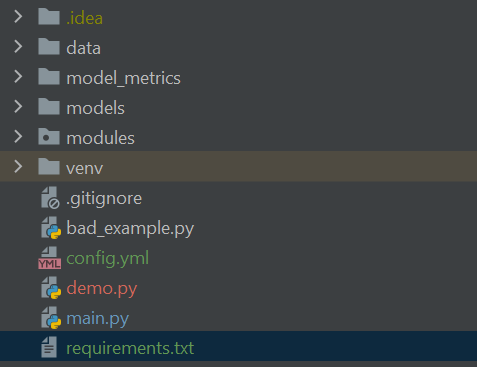Expand the models folder arrow
This screenshot has width=477, height=367.
(18, 107)
